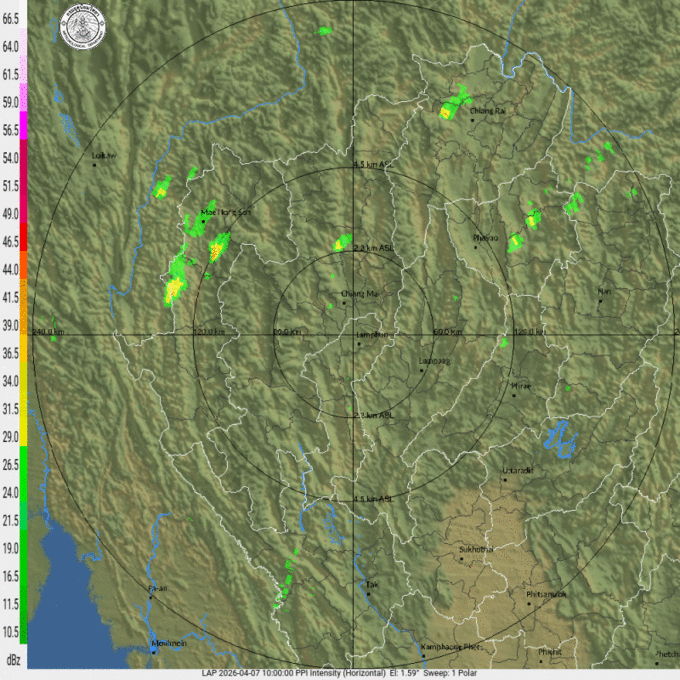Click the Chiang Mai city marker

345,303
